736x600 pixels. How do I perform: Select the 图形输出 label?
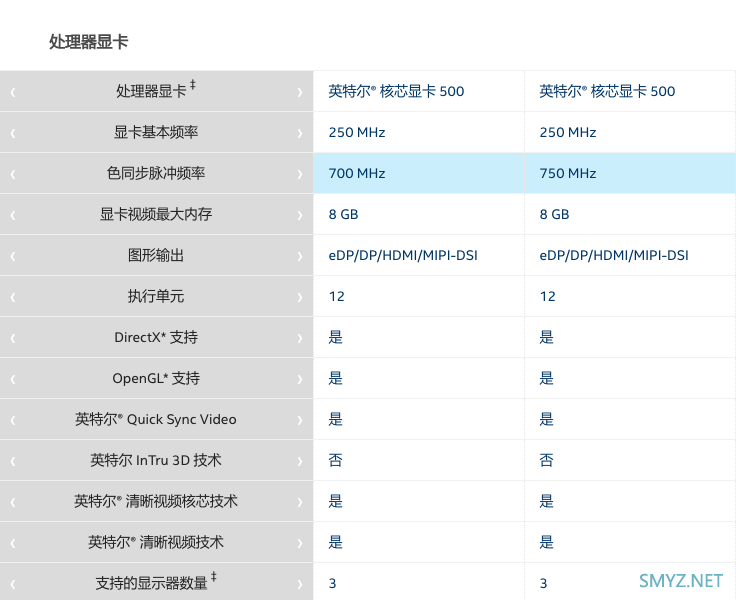click(156, 255)
